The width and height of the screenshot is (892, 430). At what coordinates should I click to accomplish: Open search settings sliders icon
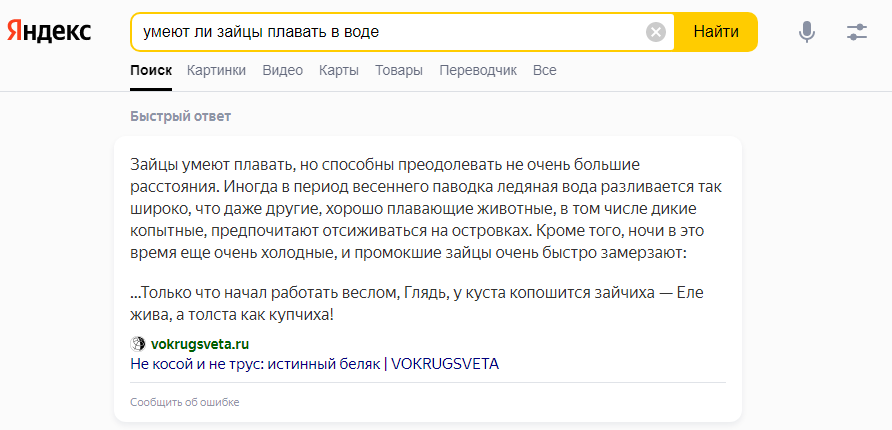pyautogui.click(x=857, y=32)
